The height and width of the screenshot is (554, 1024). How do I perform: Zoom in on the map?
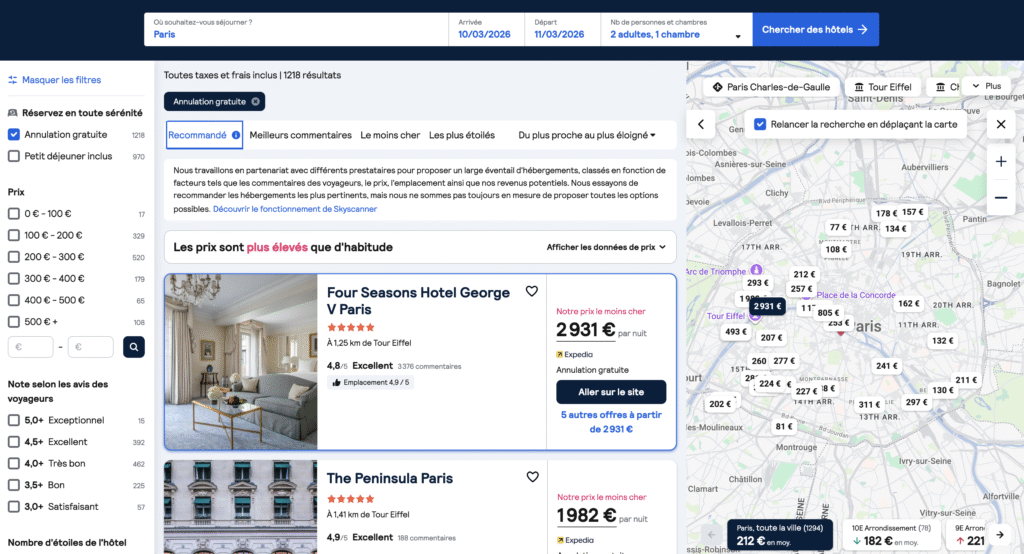click(1000, 161)
